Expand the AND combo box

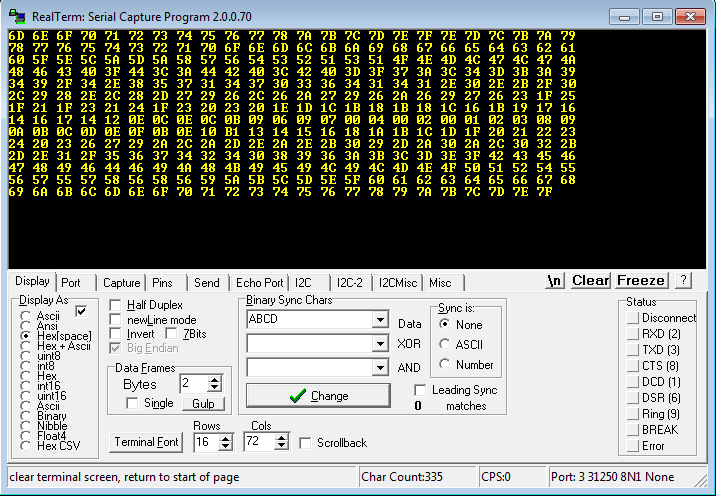[x=379, y=368]
